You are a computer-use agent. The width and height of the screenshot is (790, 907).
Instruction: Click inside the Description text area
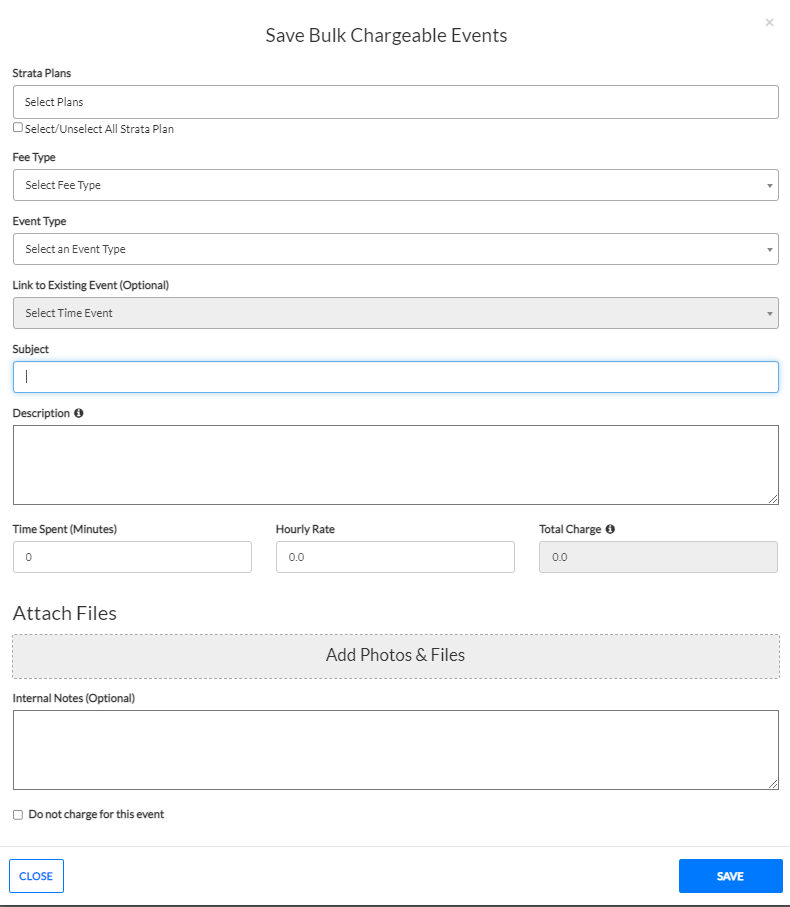pos(395,465)
